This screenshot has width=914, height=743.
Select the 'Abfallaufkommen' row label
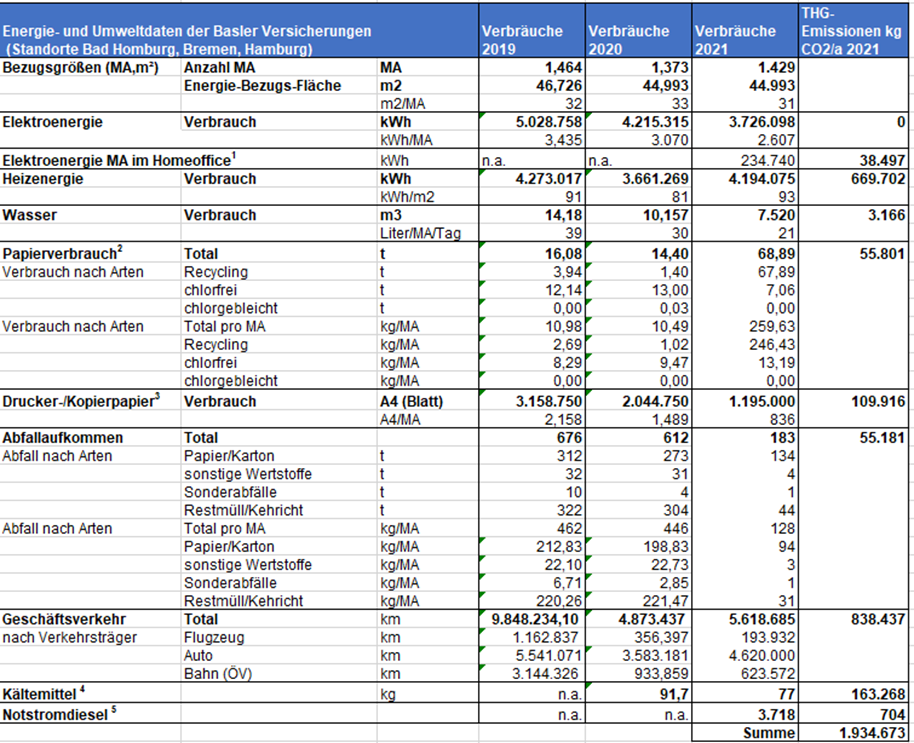pyautogui.click(x=63, y=438)
